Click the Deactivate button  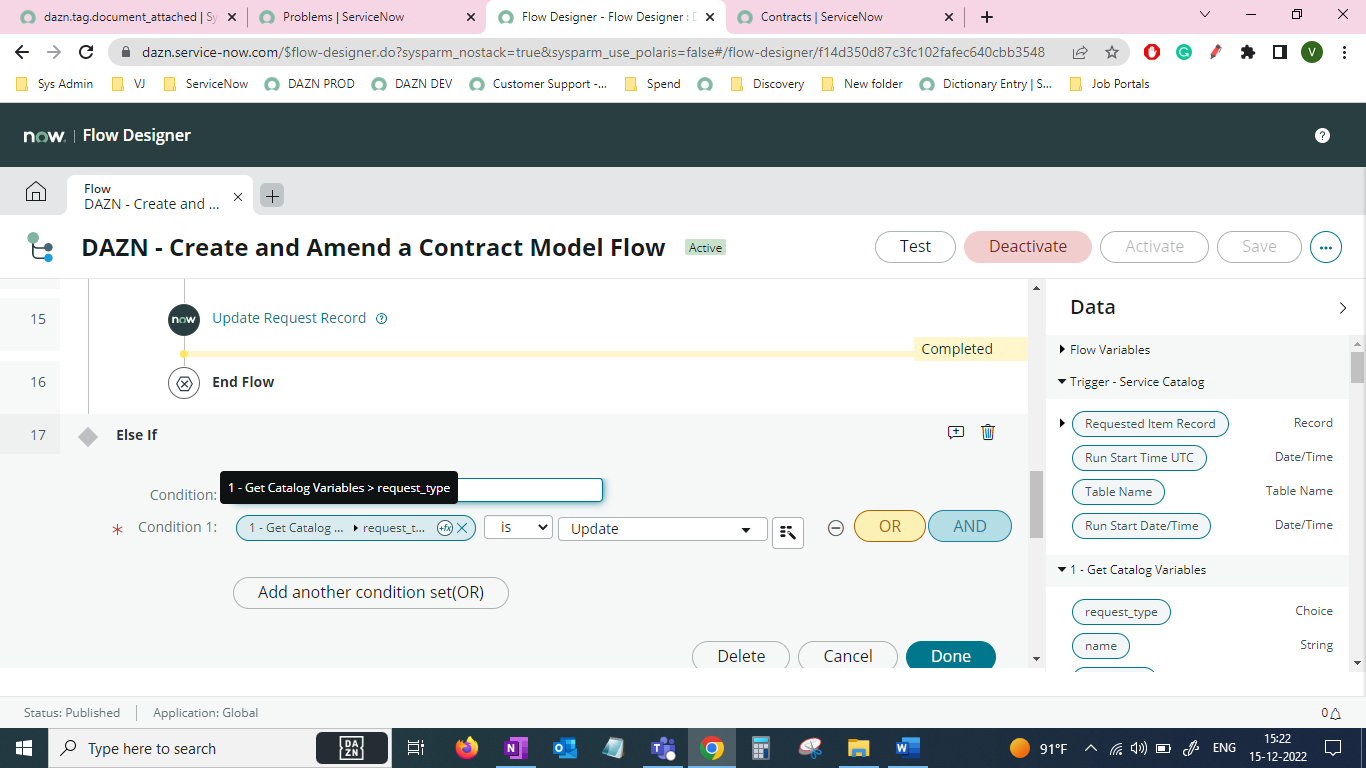click(1028, 247)
